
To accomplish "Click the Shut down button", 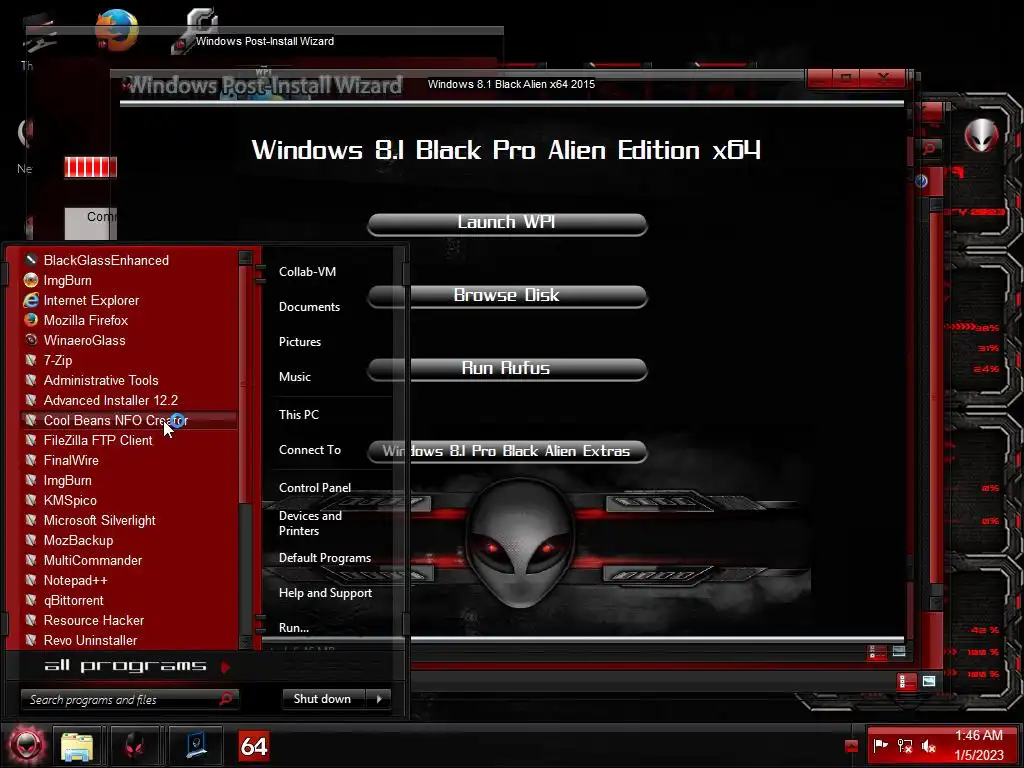I will coord(323,699).
